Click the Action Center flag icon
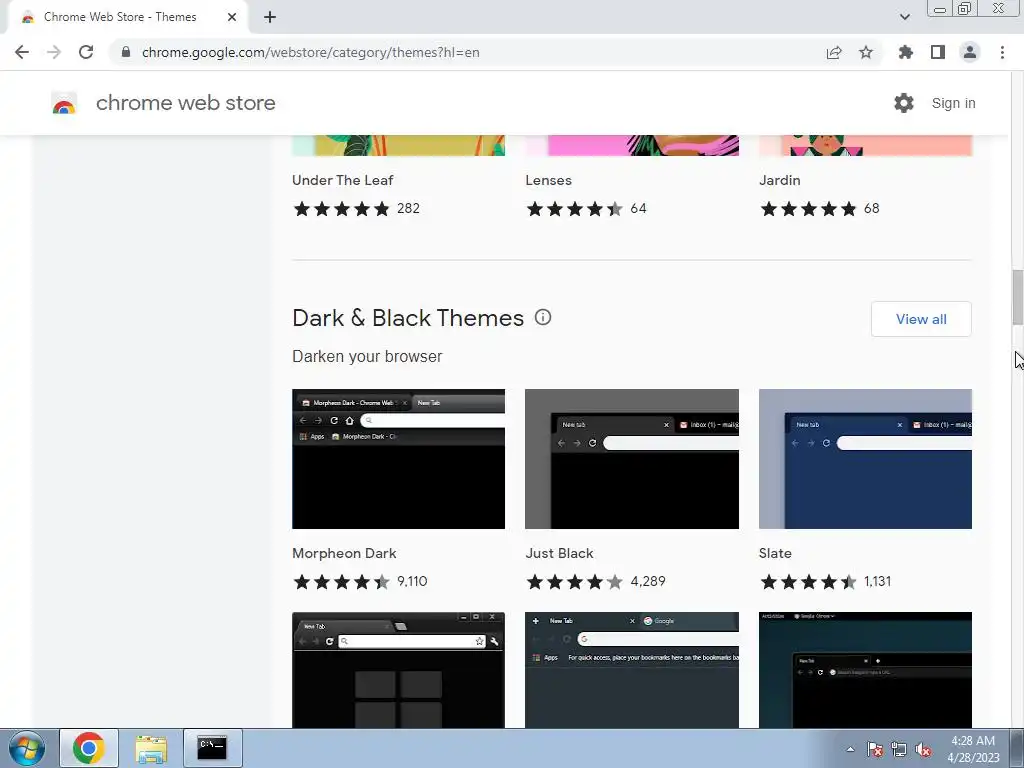The width and height of the screenshot is (1024, 768). click(874, 749)
